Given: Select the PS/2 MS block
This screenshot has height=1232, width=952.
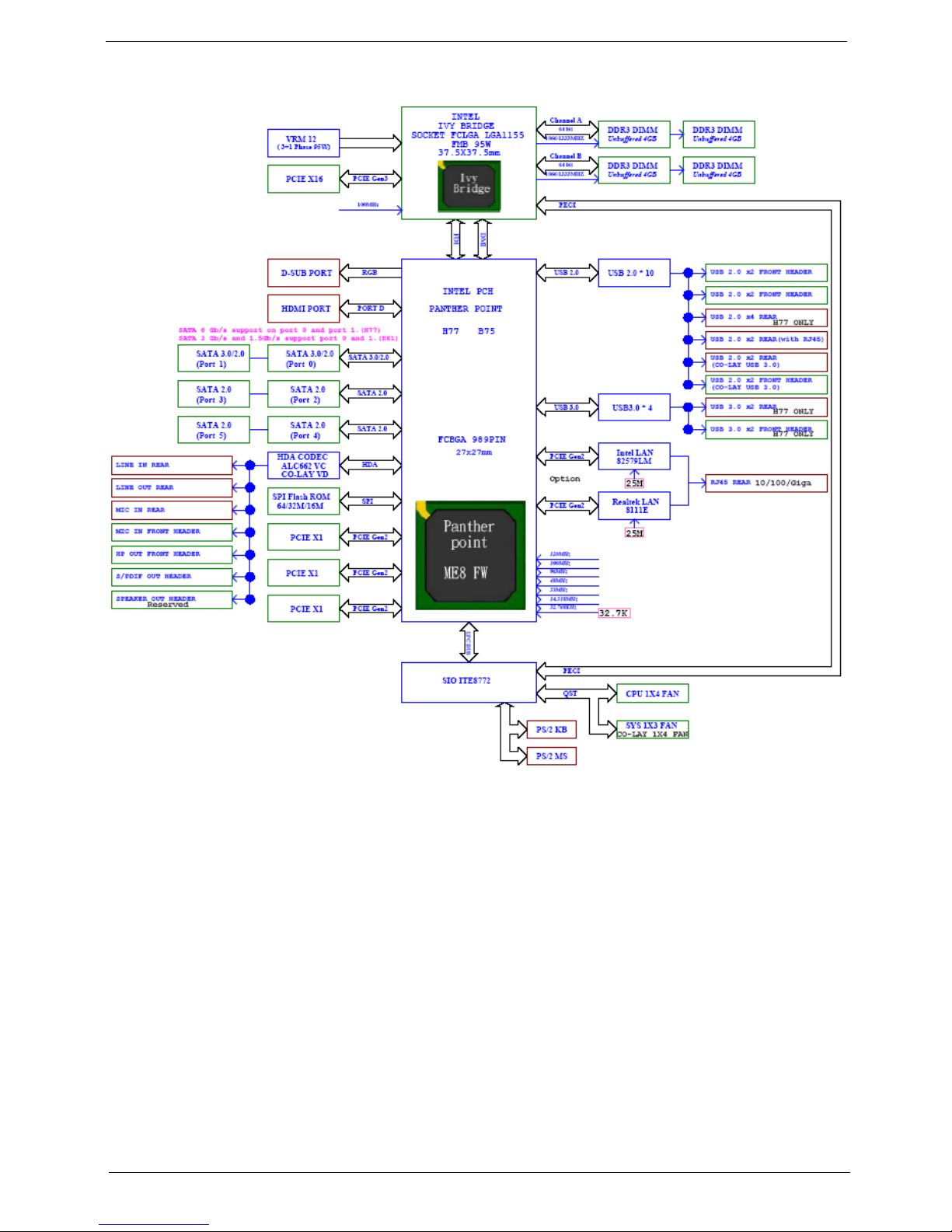Looking at the screenshot, I should 551,756.
